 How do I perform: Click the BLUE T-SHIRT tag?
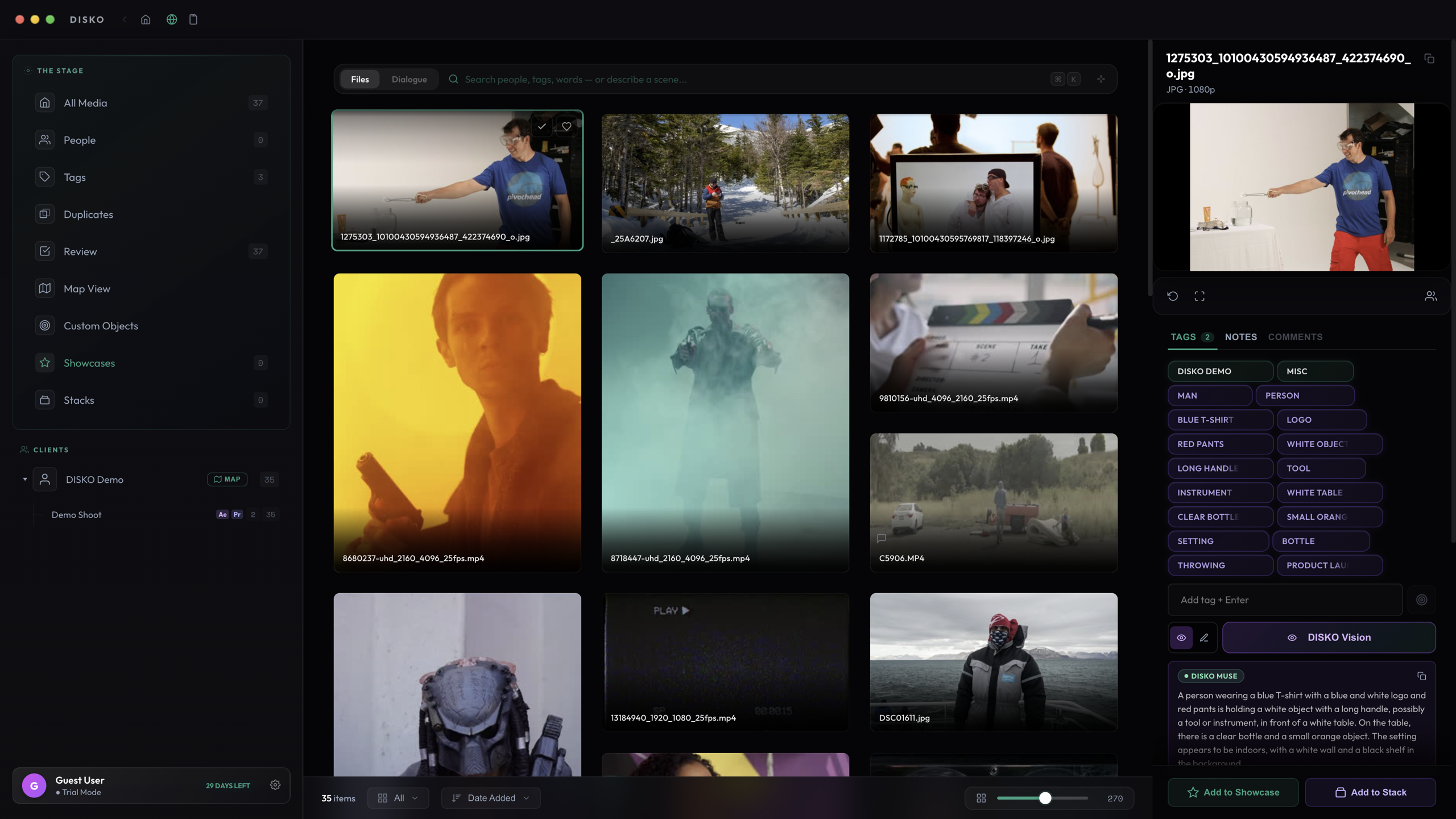tap(1220, 420)
